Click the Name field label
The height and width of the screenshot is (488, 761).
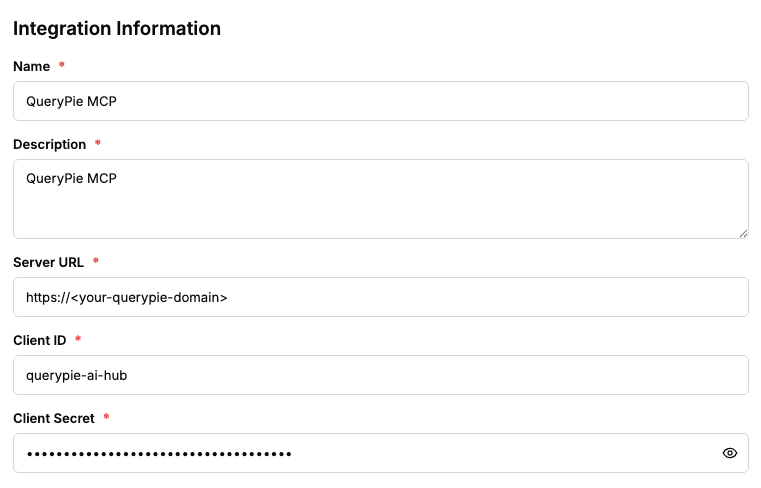tap(32, 66)
